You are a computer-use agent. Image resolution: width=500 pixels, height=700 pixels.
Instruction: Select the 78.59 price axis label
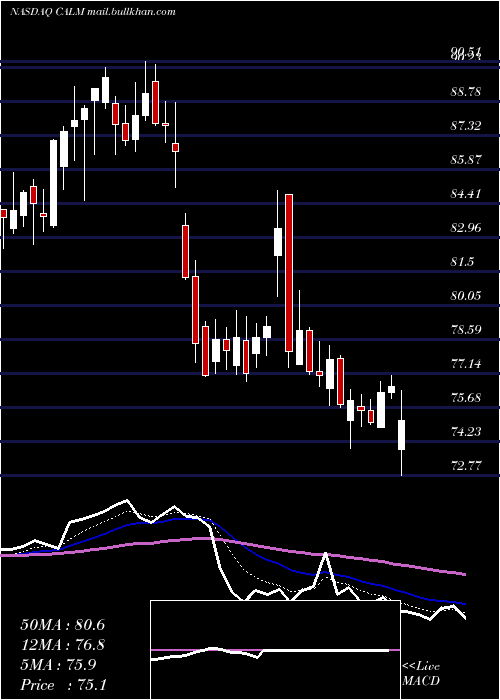[466, 329]
